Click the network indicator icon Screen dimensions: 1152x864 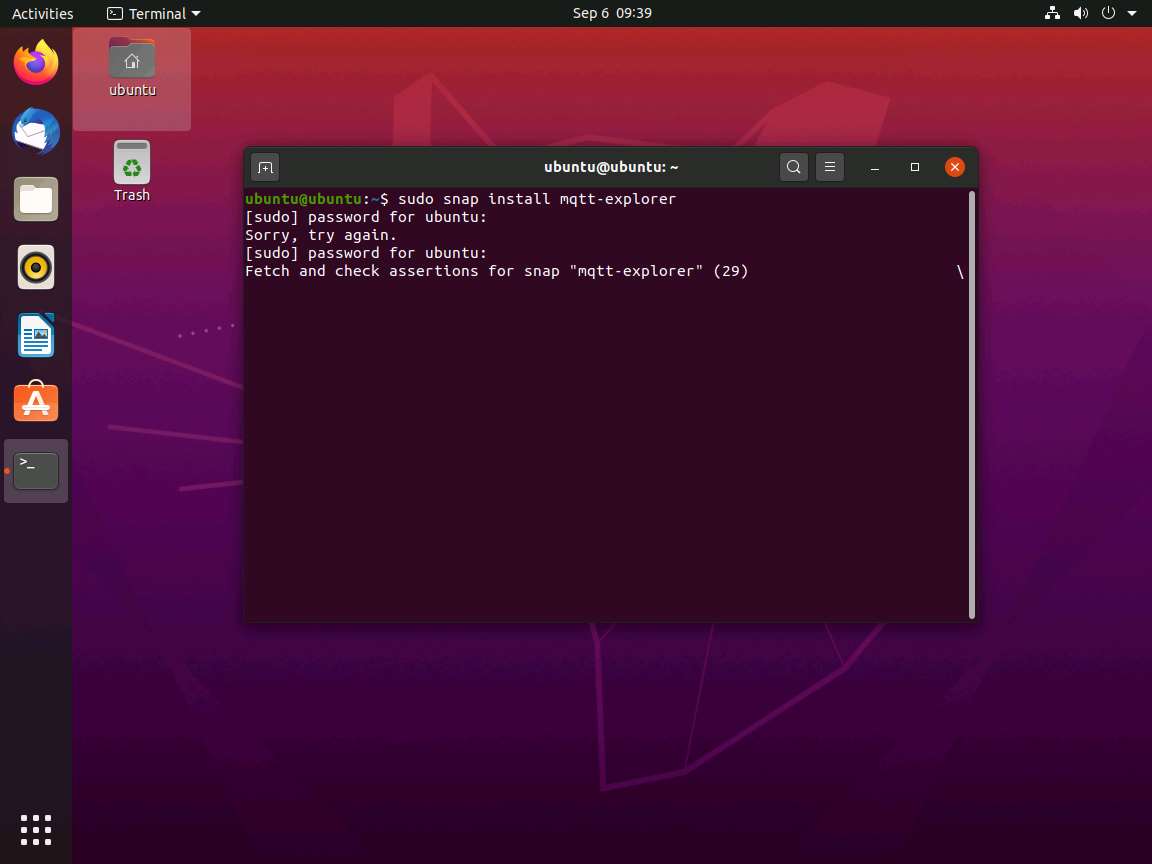pyautogui.click(x=1052, y=13)
